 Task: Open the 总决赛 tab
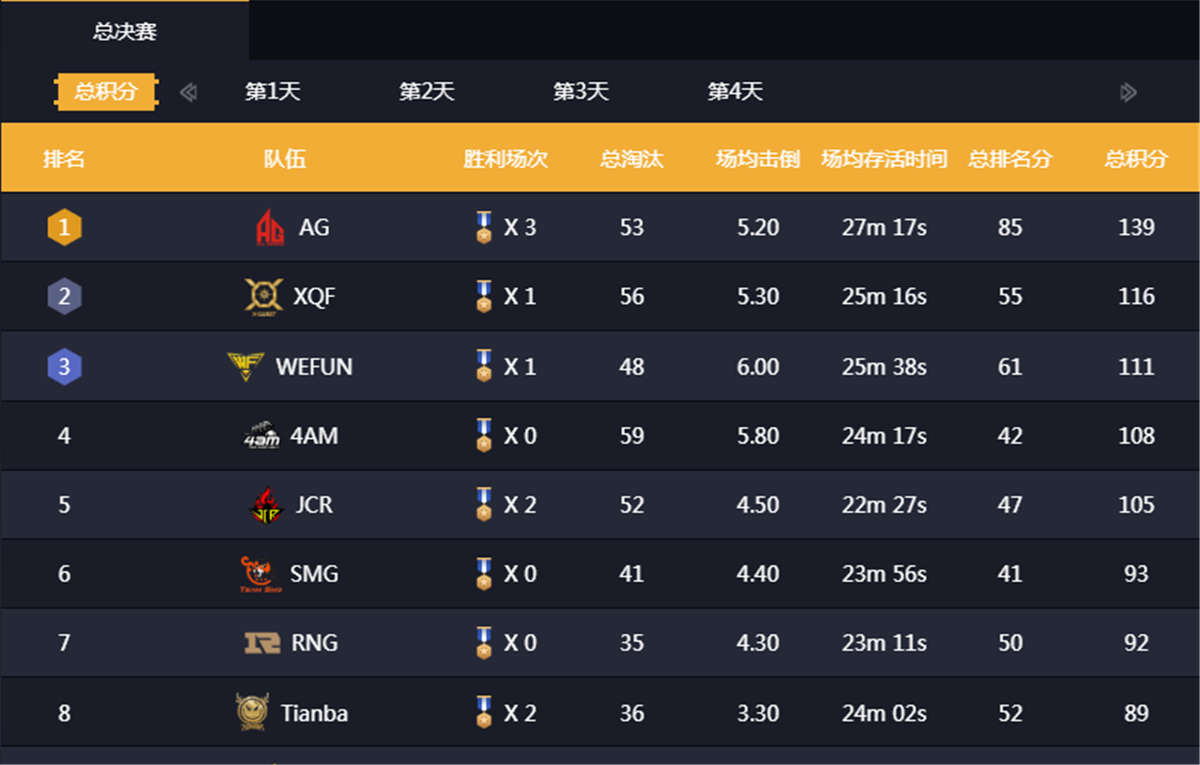click(x=125, y=31)
